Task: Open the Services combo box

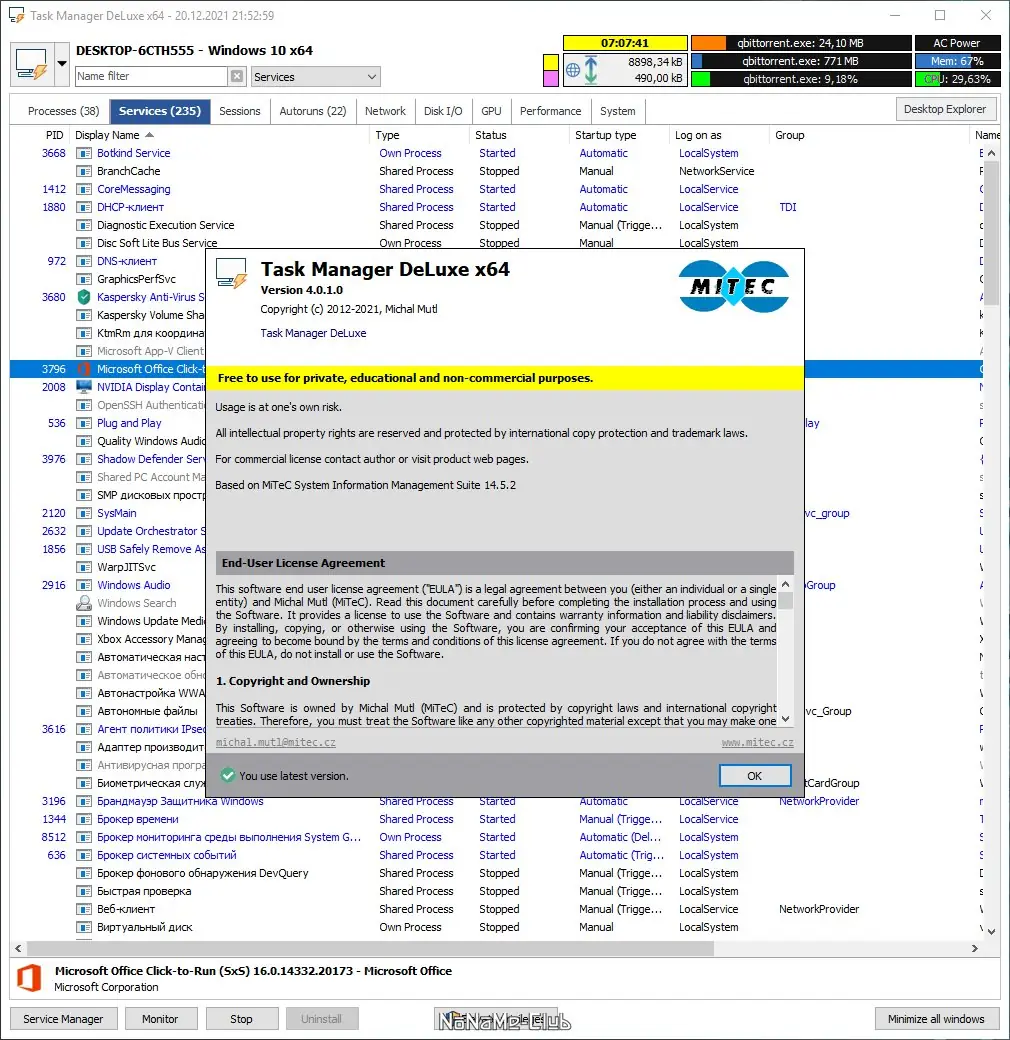Action: pyautogui.click(x=316, y=77)
